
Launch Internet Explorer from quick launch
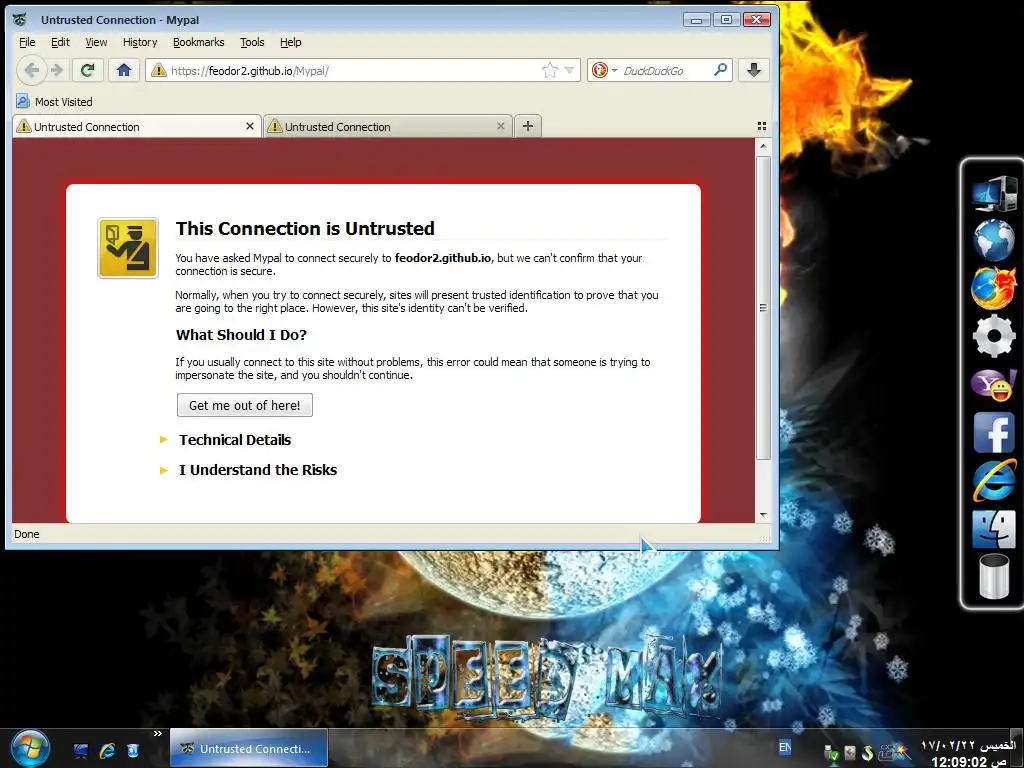[107, 751]
